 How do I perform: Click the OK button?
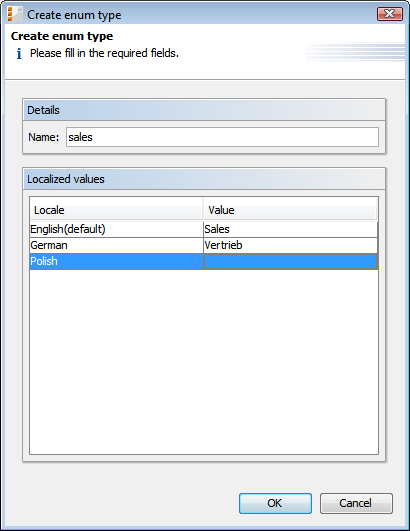tap(275, 503)
